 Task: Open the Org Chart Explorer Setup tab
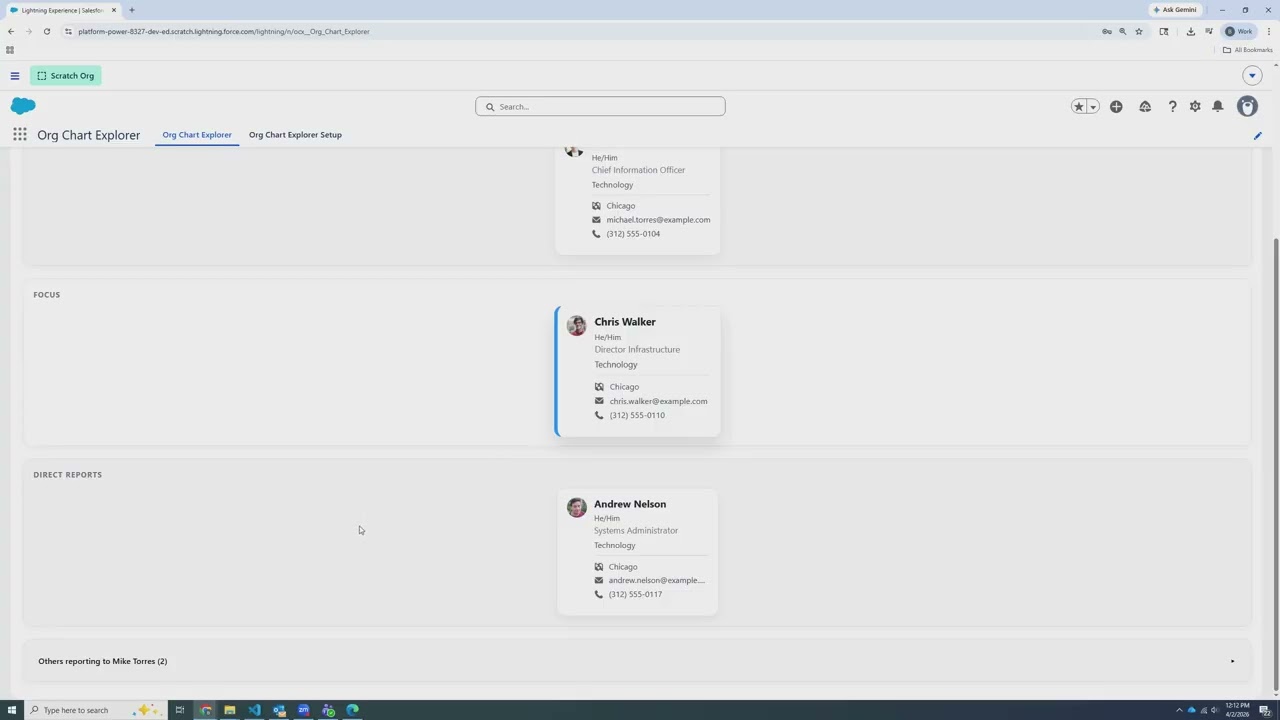coord(295,134)
